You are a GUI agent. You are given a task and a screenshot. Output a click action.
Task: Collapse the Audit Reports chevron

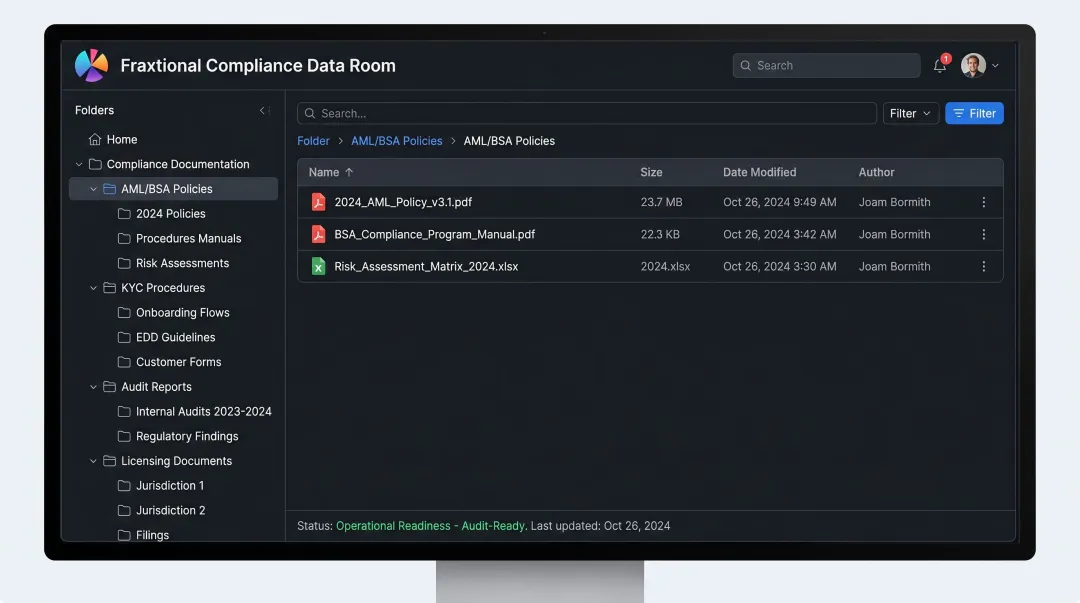point(93,387)
